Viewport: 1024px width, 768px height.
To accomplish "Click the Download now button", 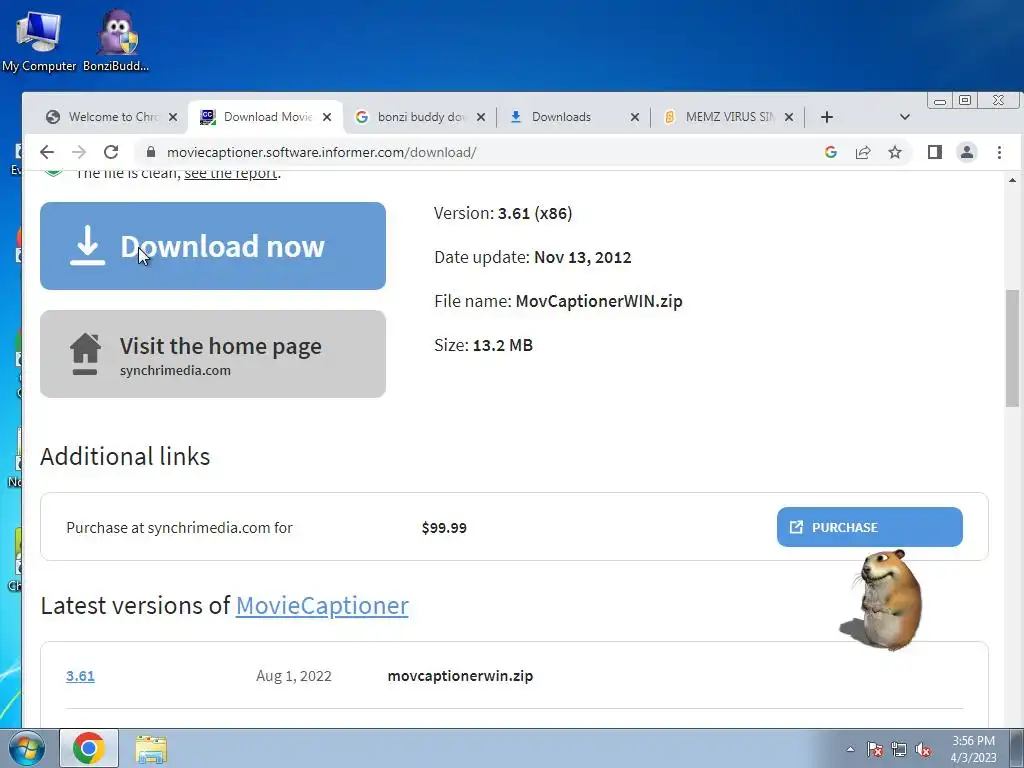I will 213,246.
